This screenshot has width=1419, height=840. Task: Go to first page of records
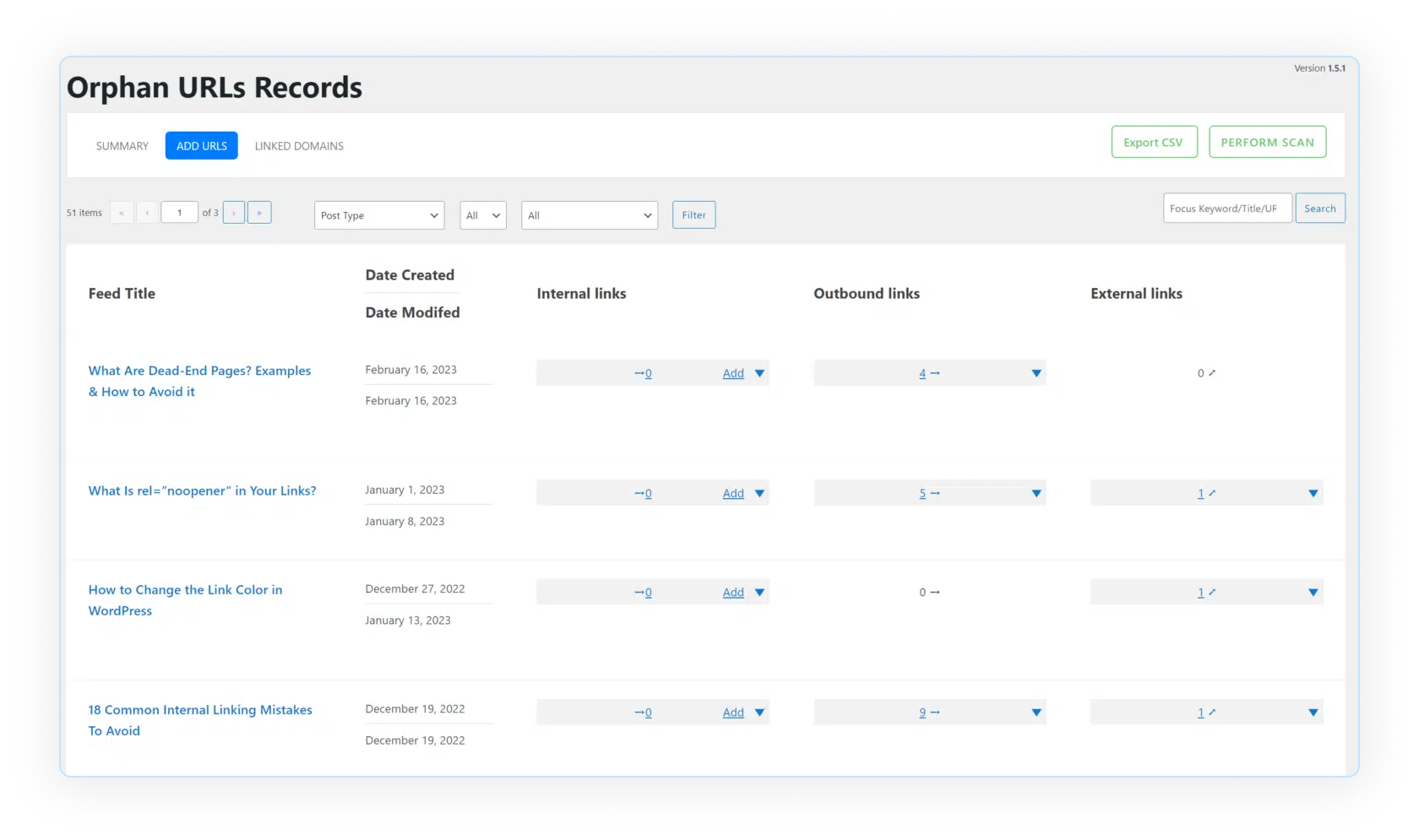[x=122, y=213]
